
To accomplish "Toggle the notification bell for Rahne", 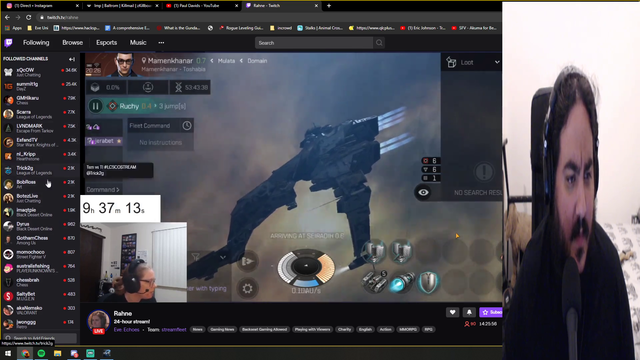I will pos(469,312).
